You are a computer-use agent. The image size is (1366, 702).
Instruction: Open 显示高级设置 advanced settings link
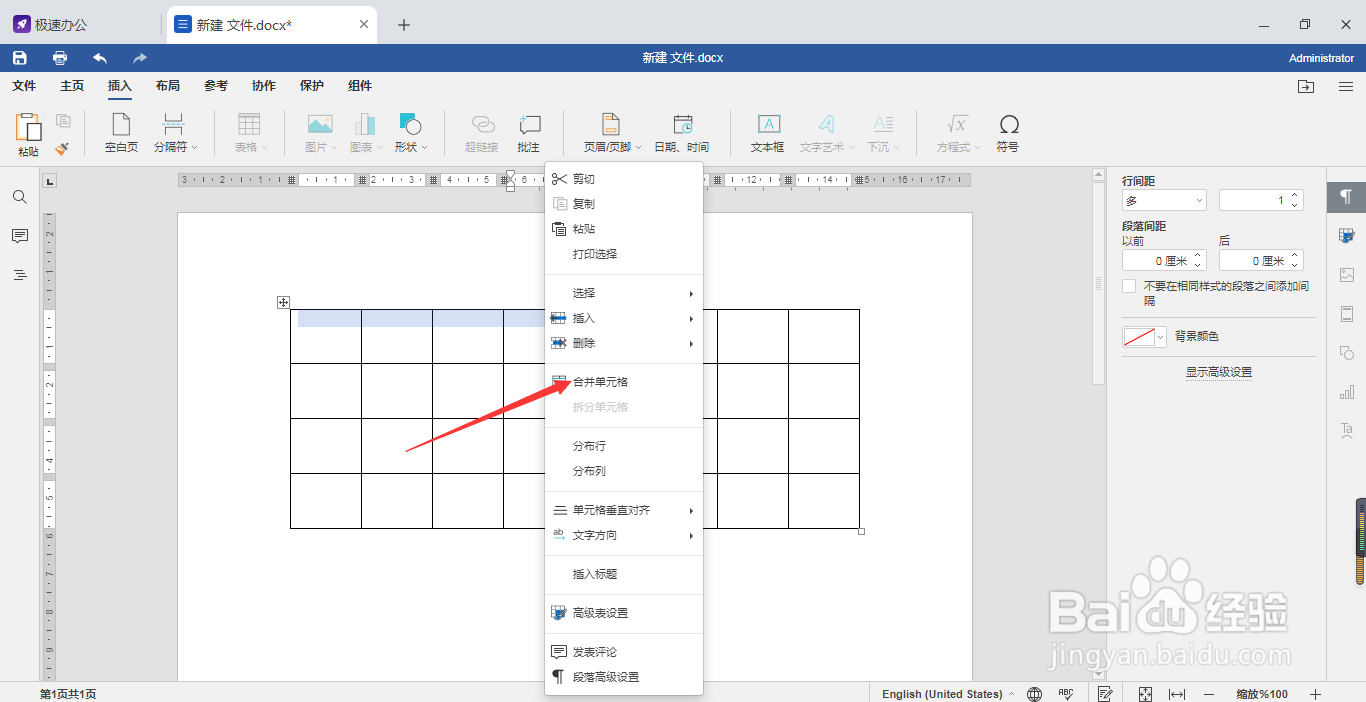[x=1218, y=371]
